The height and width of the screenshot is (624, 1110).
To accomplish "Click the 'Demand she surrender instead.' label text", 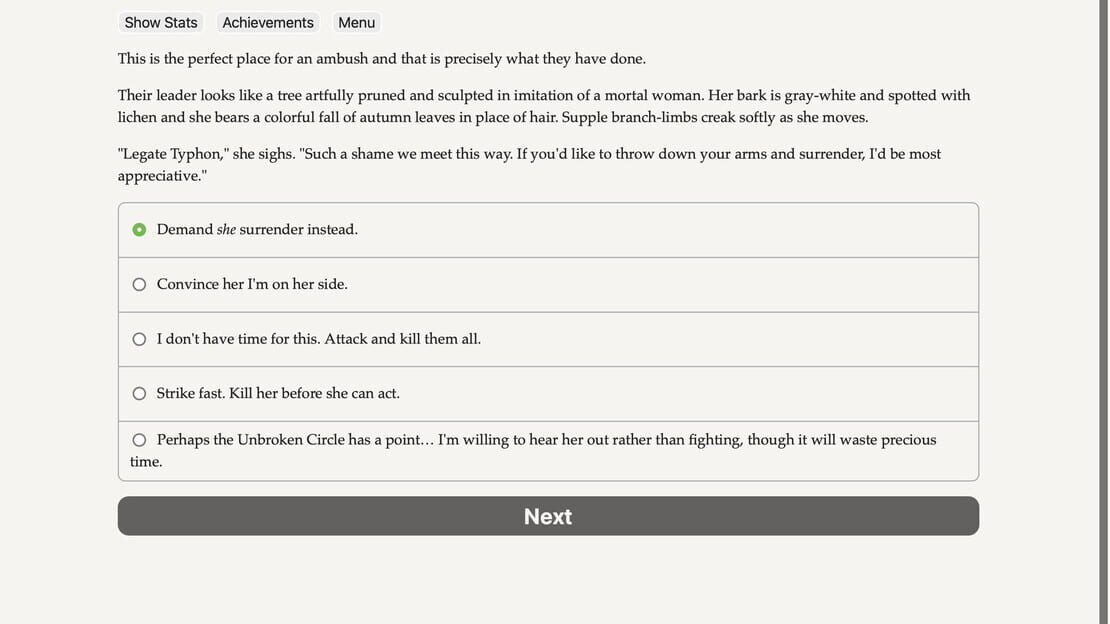I will click(257, 229).
